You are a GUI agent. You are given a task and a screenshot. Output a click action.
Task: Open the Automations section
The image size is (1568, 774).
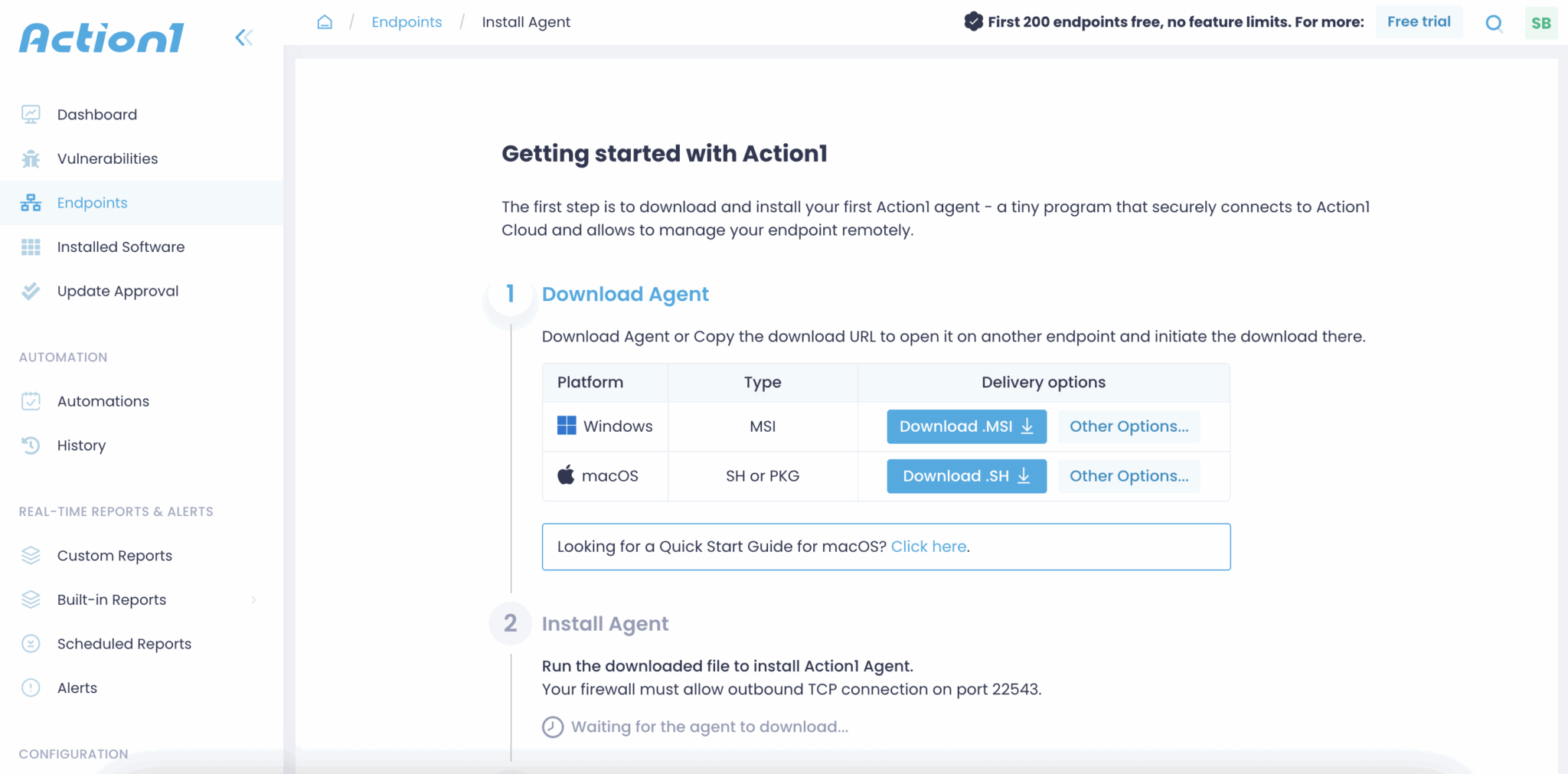tap(103, 400)
